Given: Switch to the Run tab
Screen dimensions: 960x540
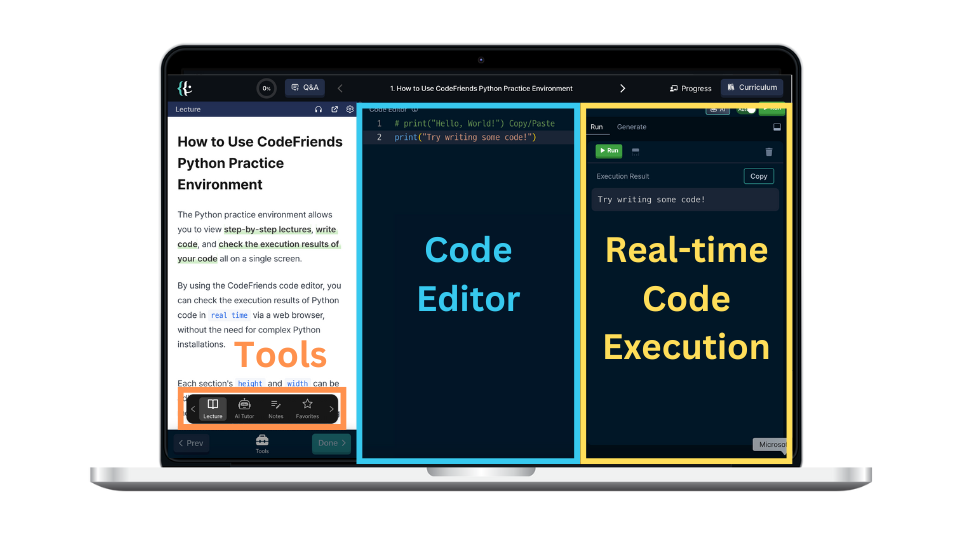Looking at the screenshot, I should tap(596, 127).
